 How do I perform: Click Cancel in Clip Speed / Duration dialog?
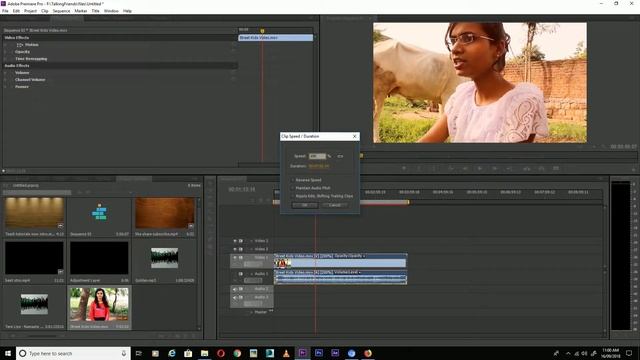(335, 205)
